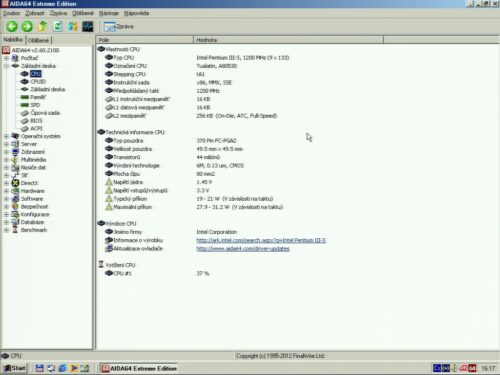Screen dimensions: 500x375
Task: Open the Nástroje menu
Action: (x=109, y=13)
